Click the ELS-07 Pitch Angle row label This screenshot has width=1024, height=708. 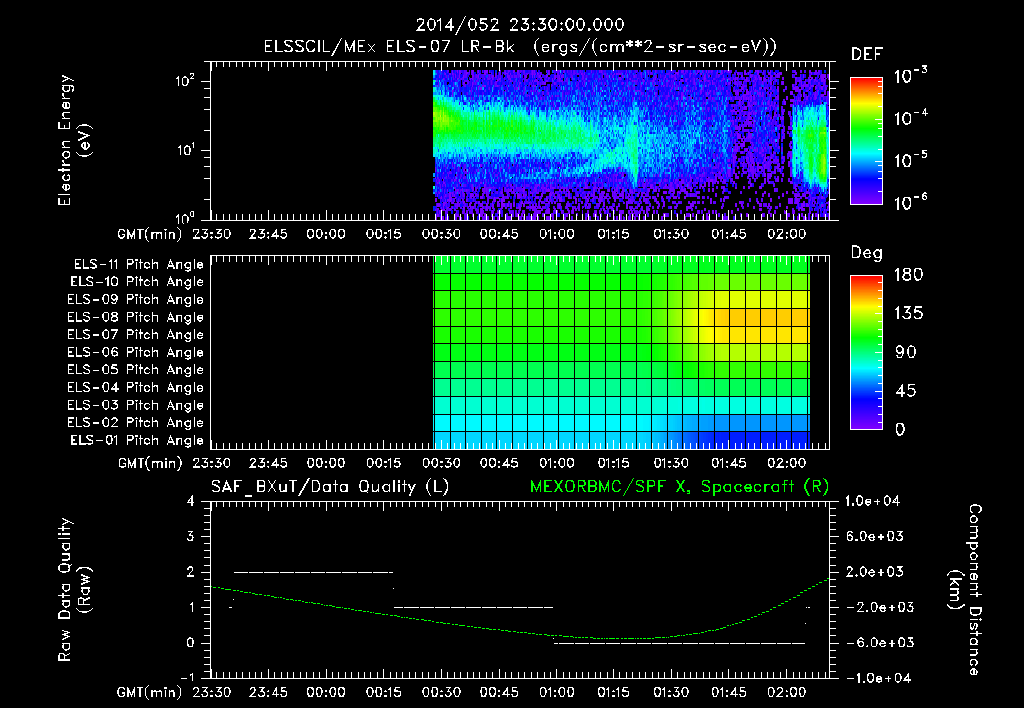pos(136,334)
